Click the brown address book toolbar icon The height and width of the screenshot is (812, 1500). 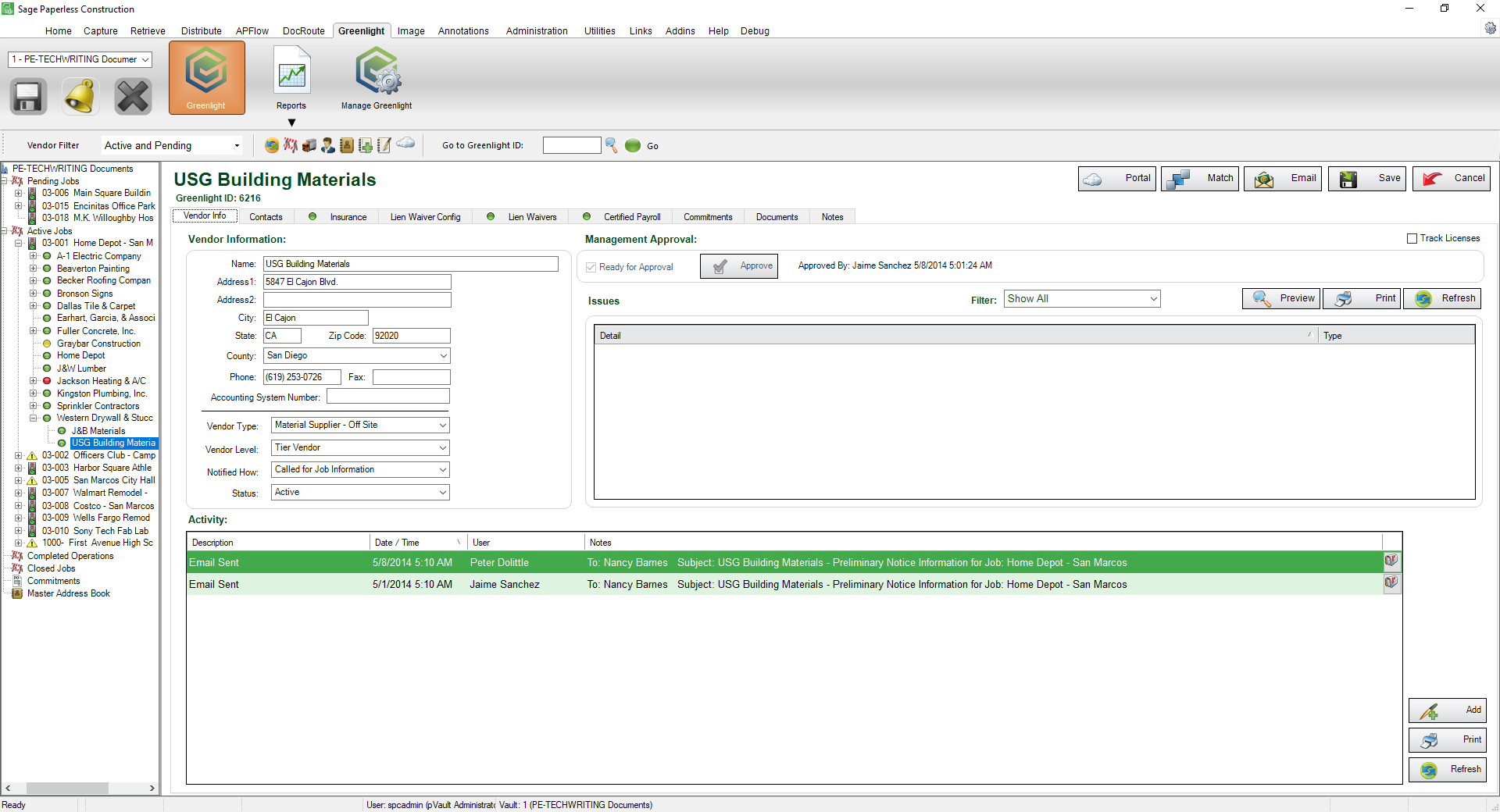347,145
